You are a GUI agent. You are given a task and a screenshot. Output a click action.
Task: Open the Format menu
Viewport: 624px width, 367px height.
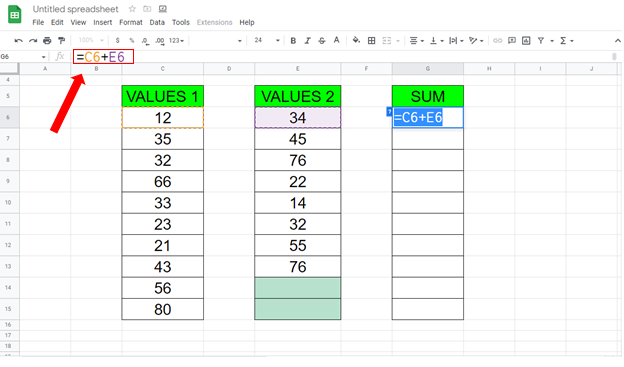pos(131,22)
